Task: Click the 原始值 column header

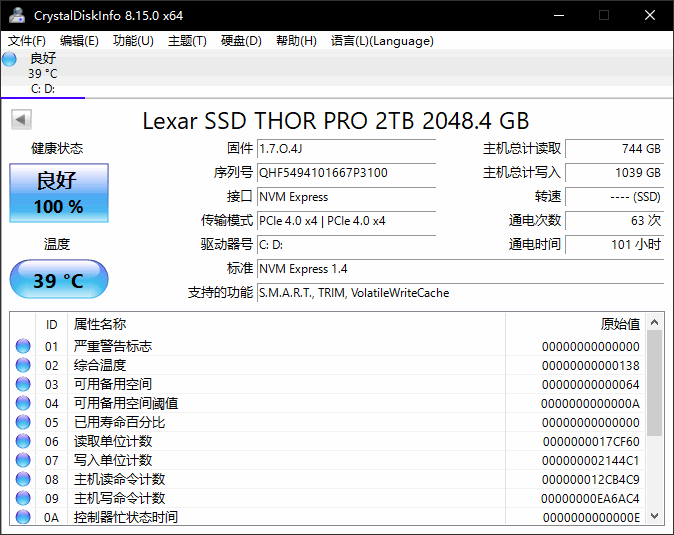Action: 619,324
